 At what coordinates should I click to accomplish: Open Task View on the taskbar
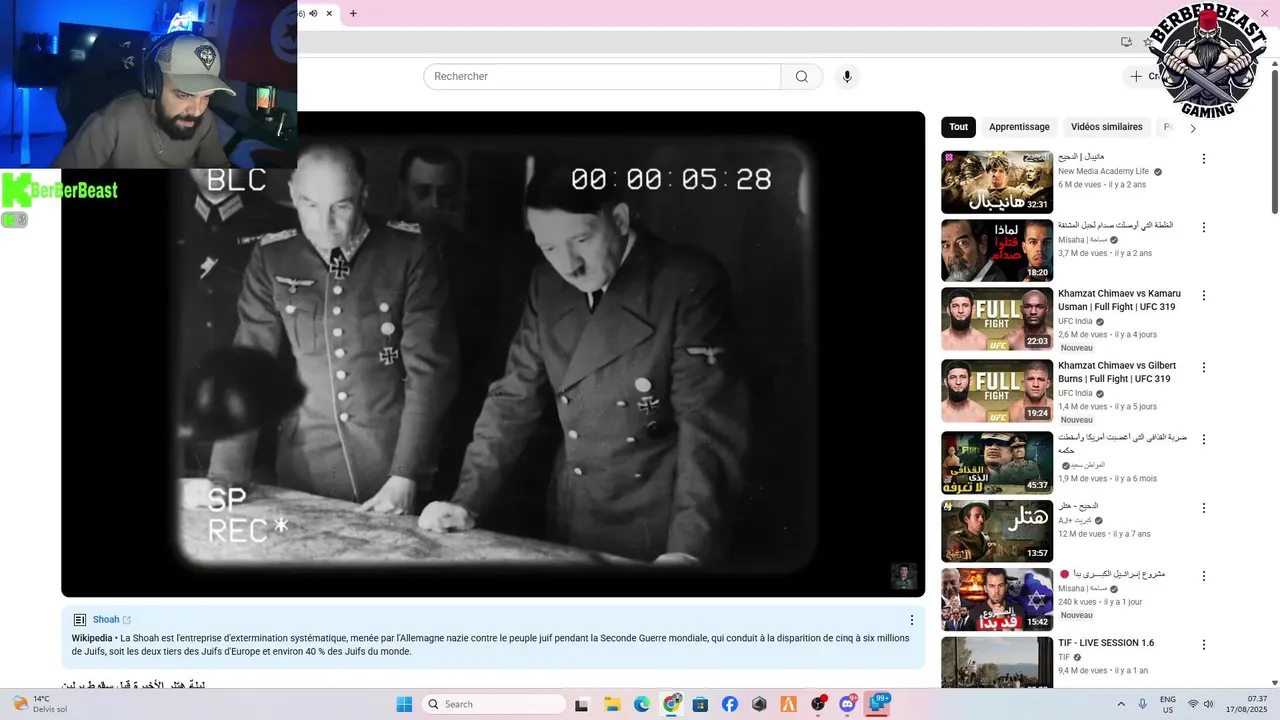click(x=581, y=704)
